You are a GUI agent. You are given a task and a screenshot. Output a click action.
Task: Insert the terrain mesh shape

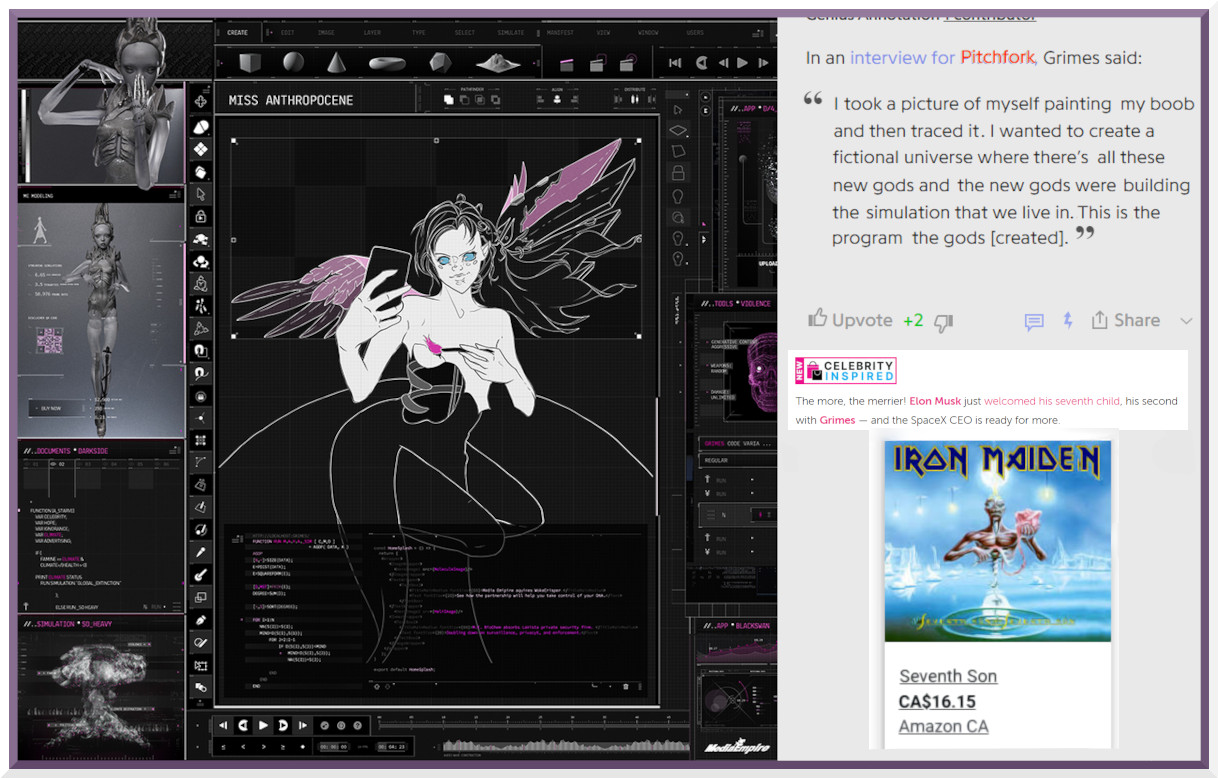point(497,63)
